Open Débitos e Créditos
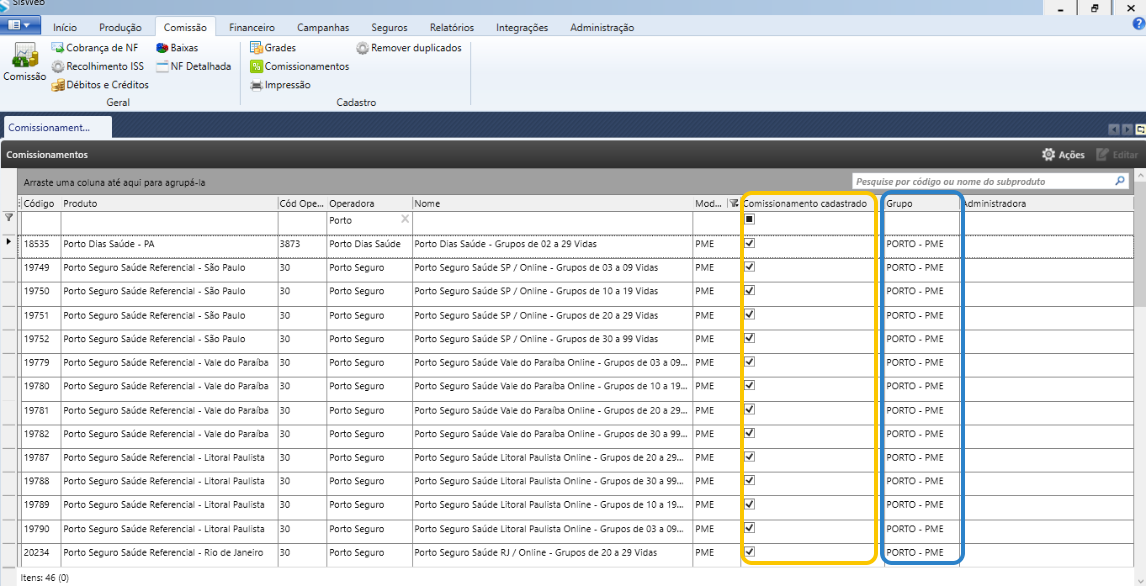Viewport: 1146px width, 586px height. pyautogui.click(x=99, y=85)
